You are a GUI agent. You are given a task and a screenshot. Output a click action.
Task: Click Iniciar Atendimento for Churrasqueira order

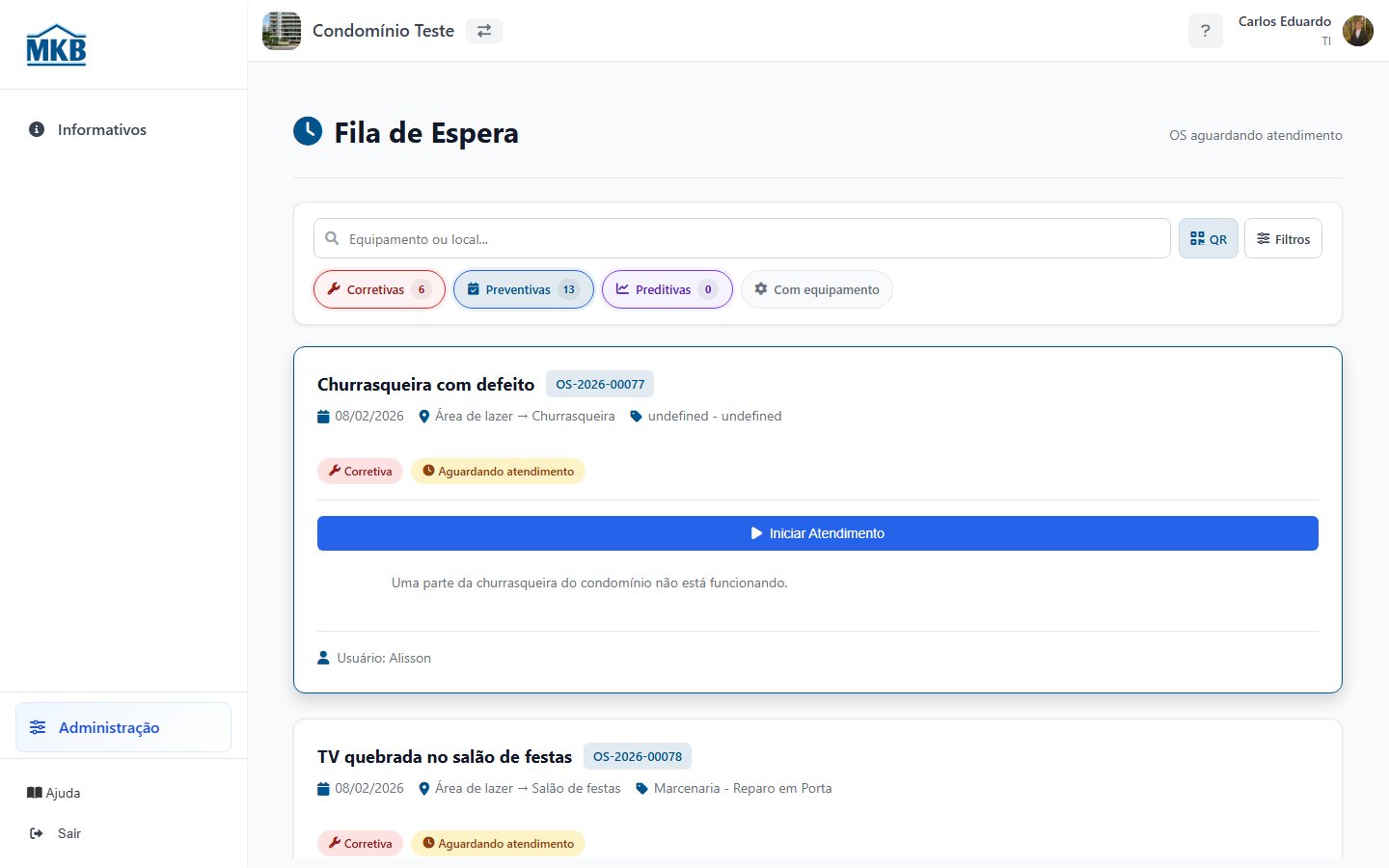(818, 533)
